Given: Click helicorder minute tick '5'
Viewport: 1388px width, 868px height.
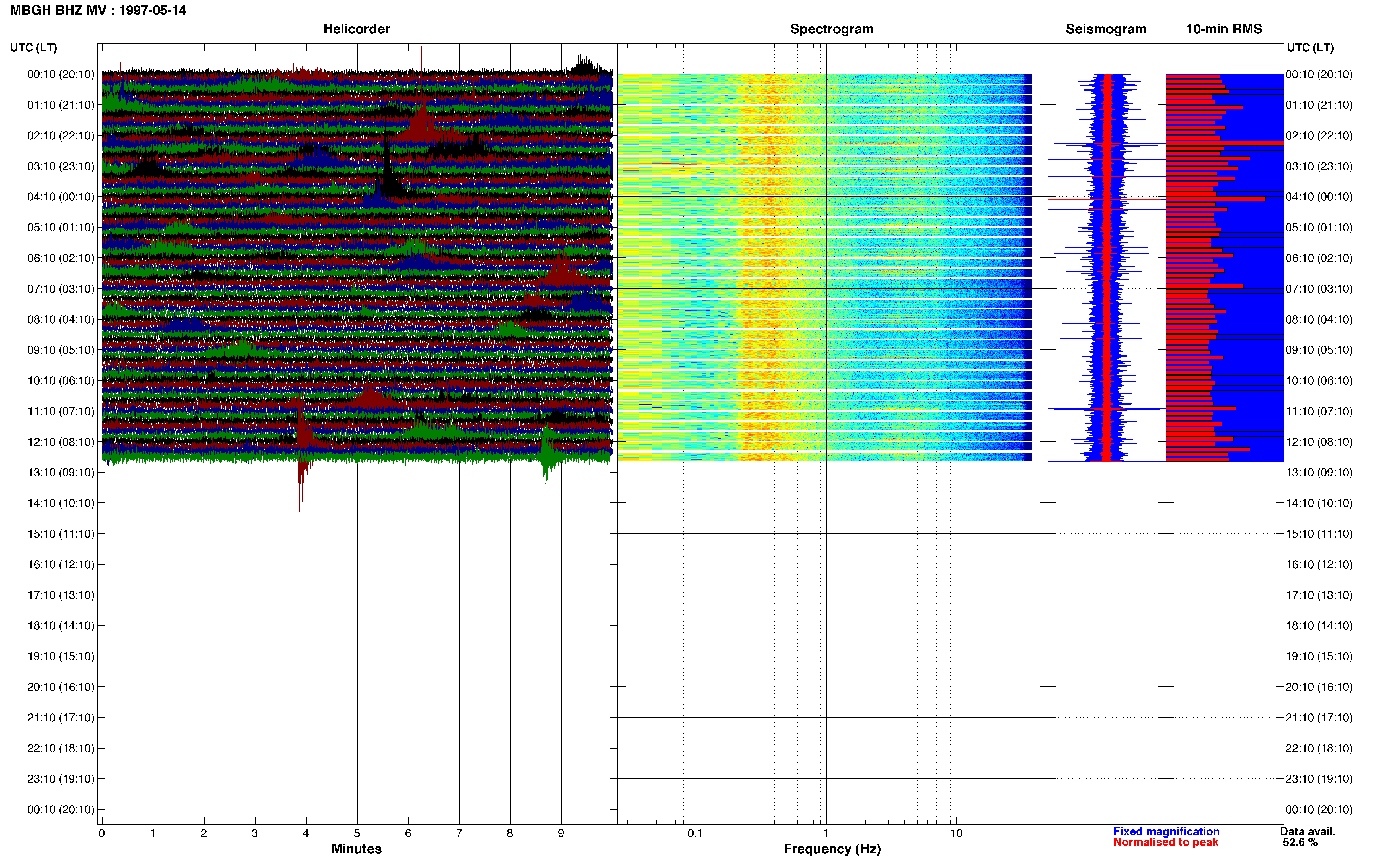Looking at the screenshot, I should coord(357,833).
